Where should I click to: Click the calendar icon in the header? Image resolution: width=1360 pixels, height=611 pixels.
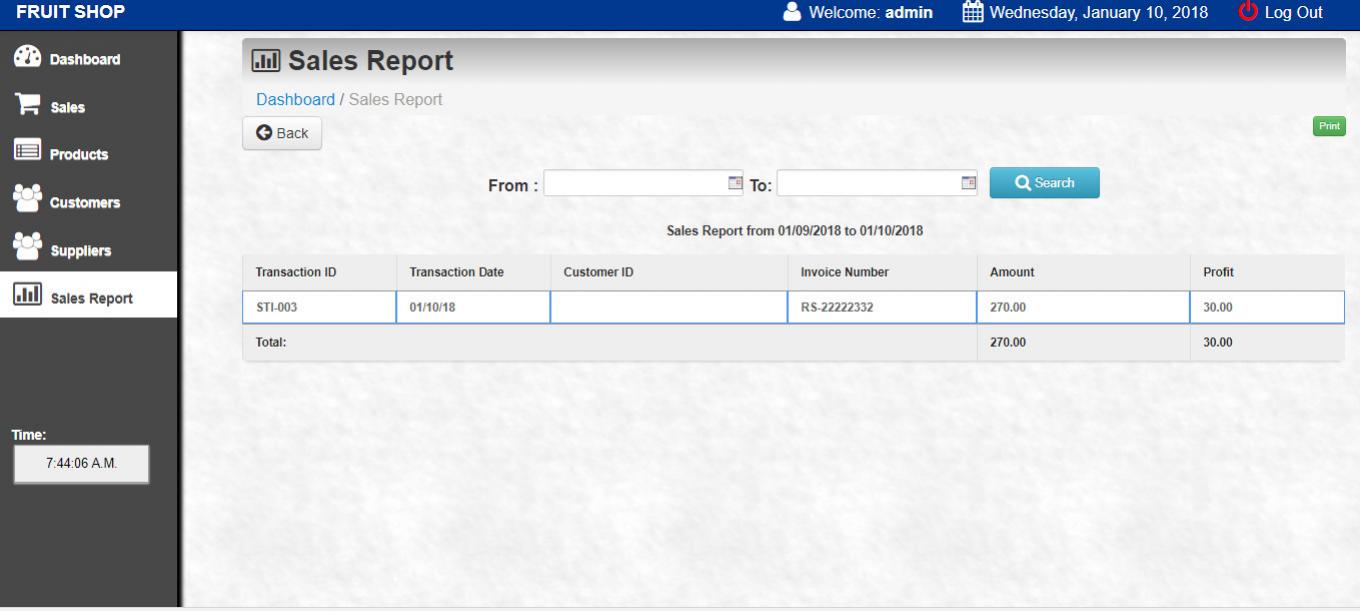972,12
